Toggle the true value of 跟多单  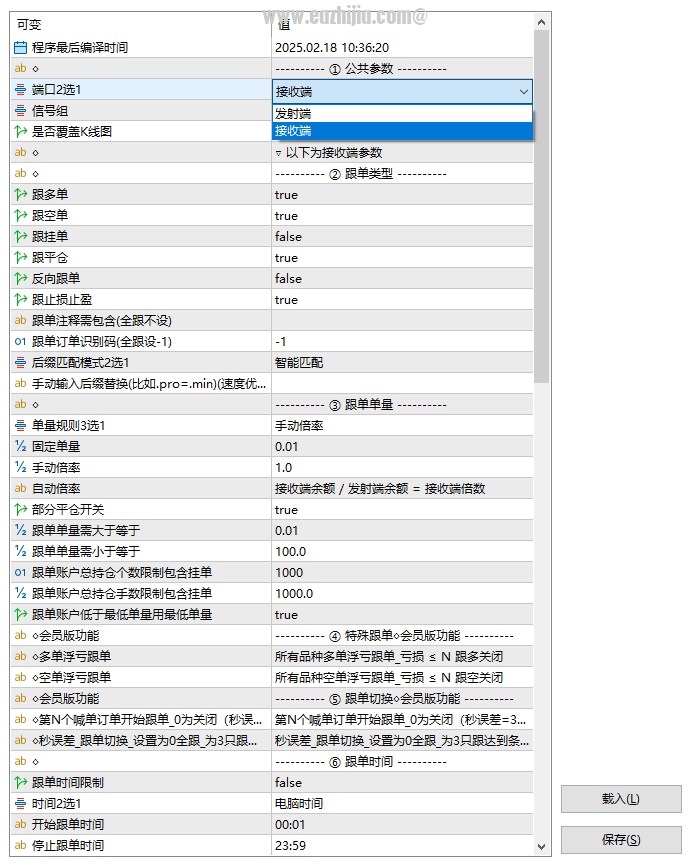[286, 195]
